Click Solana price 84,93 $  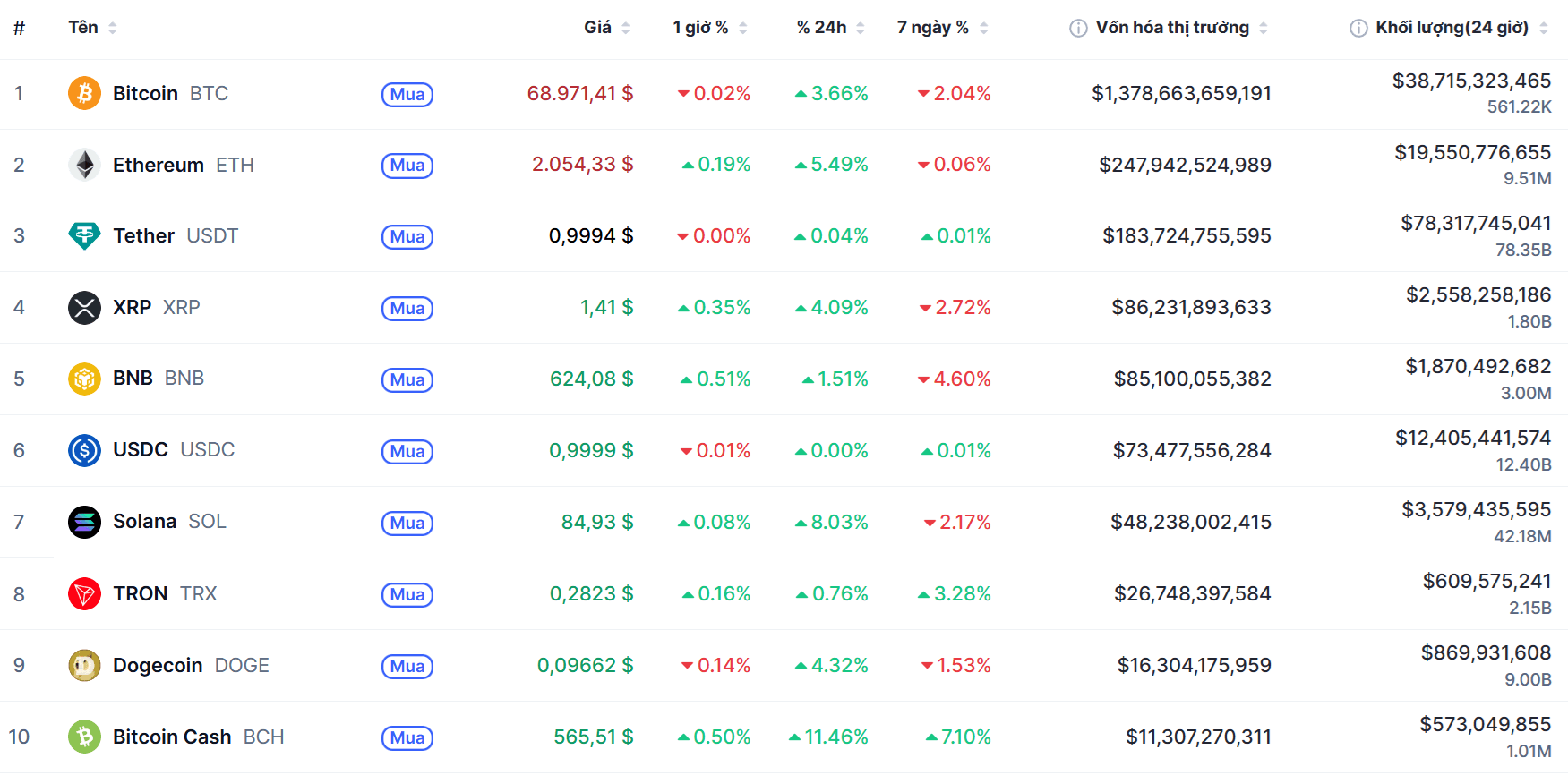[597, 522]
